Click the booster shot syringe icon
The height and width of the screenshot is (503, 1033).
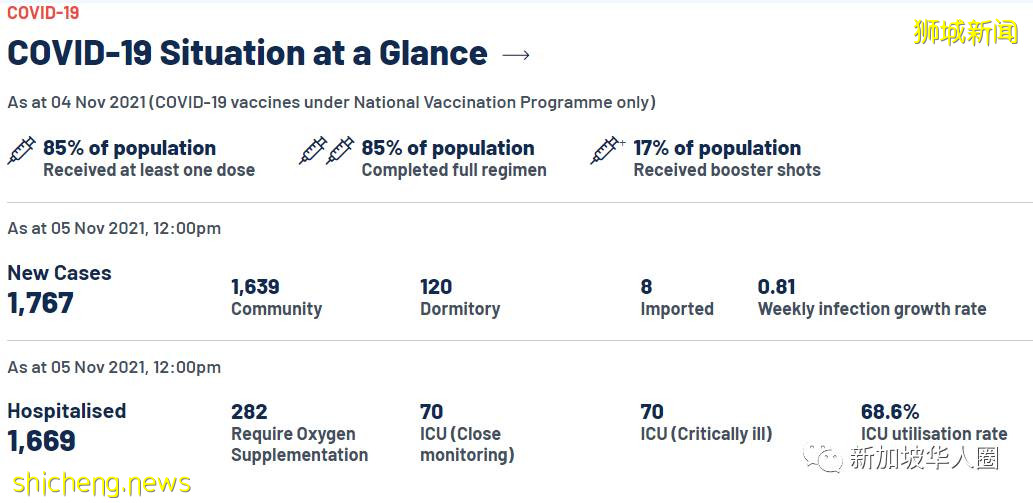point(607,150)
